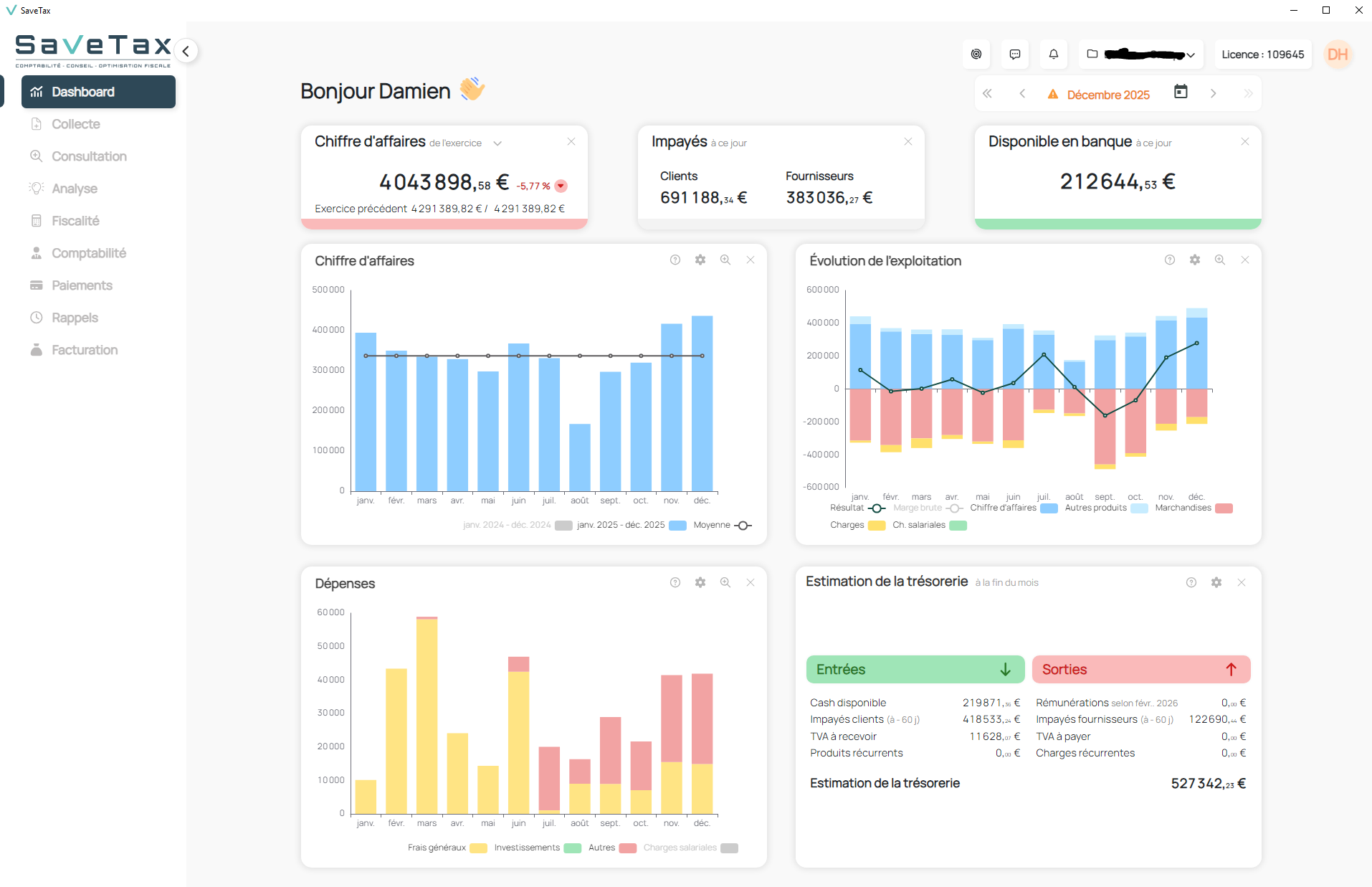Collapse the sidebar with the chevron
Screen dimensions: 1372x887
point(186,51)
